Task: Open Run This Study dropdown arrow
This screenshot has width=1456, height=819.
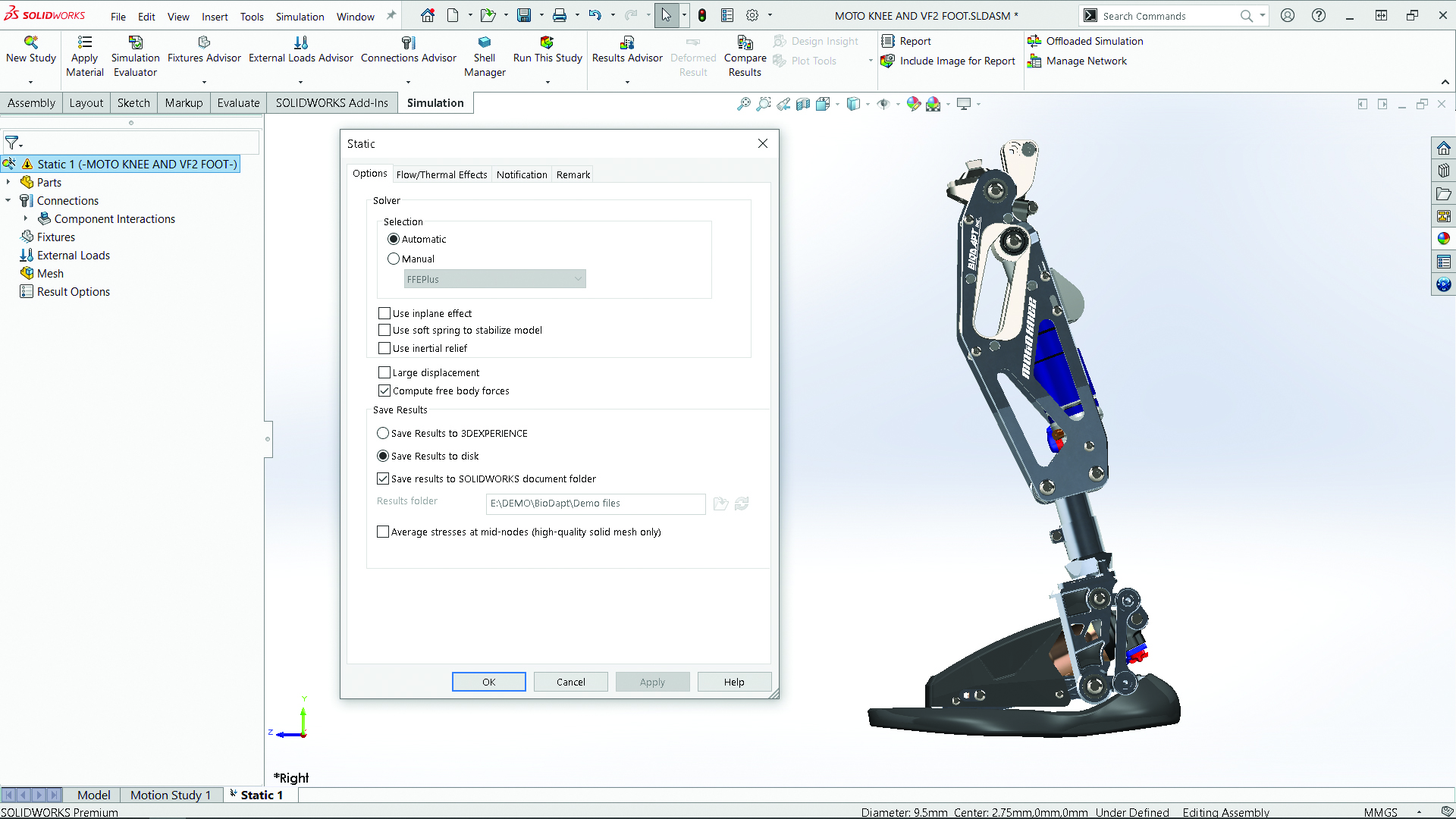Action: [x=548, y=82]
